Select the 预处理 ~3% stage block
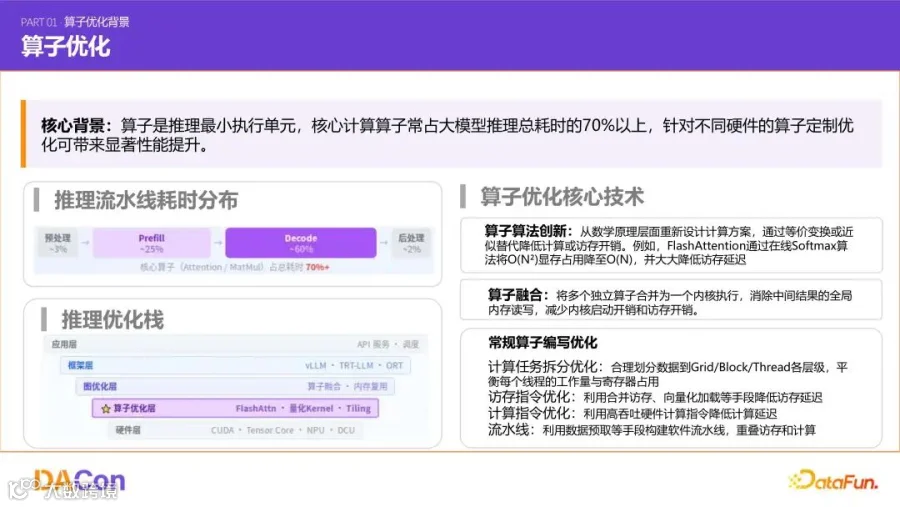Viewport: 900px width, 507px height. click(x=58, y=243)
